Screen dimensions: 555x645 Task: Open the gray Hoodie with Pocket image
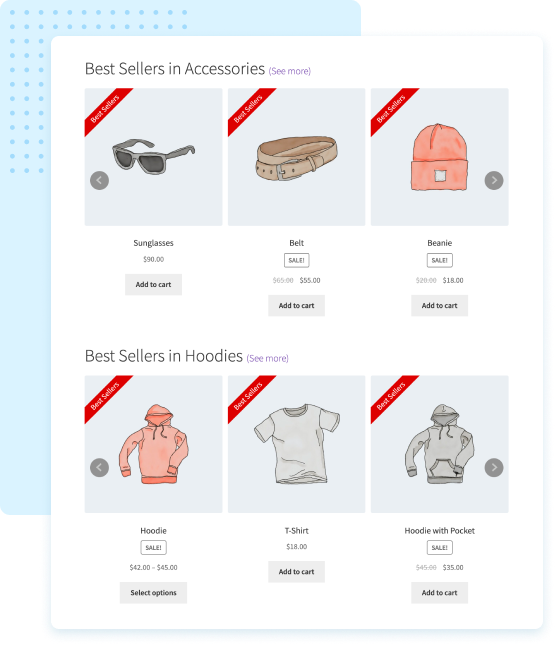click(x=439, y=444)
